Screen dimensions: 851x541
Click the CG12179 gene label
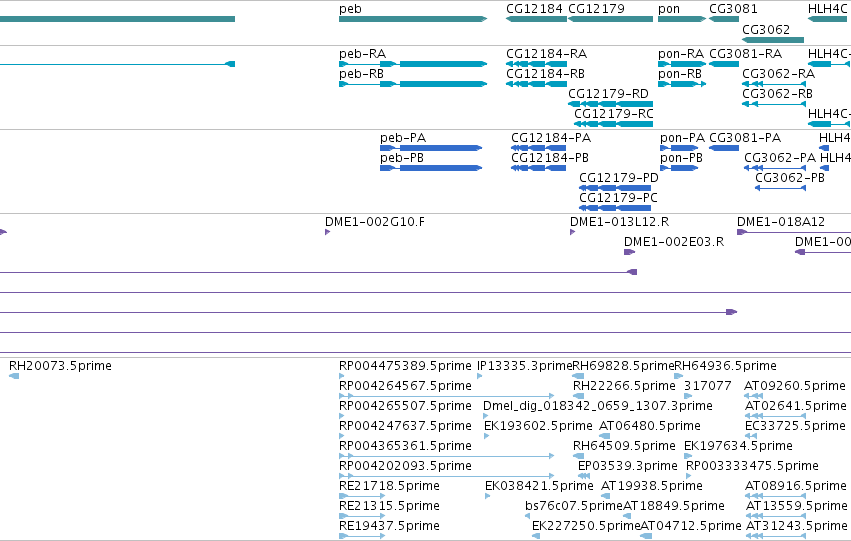click(x=596, y=9)
